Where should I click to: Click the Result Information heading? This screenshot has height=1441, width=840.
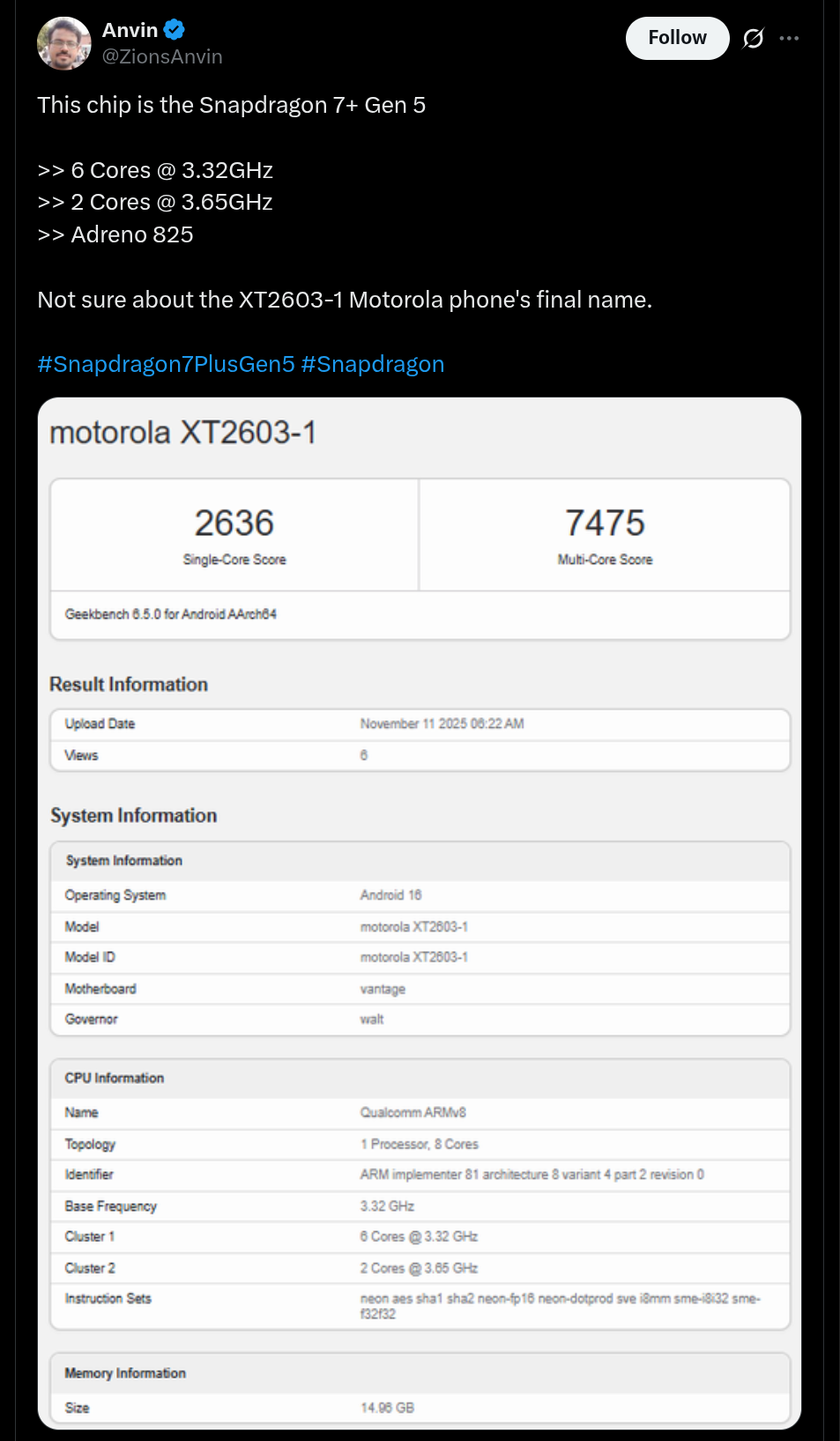pos(129,685)
